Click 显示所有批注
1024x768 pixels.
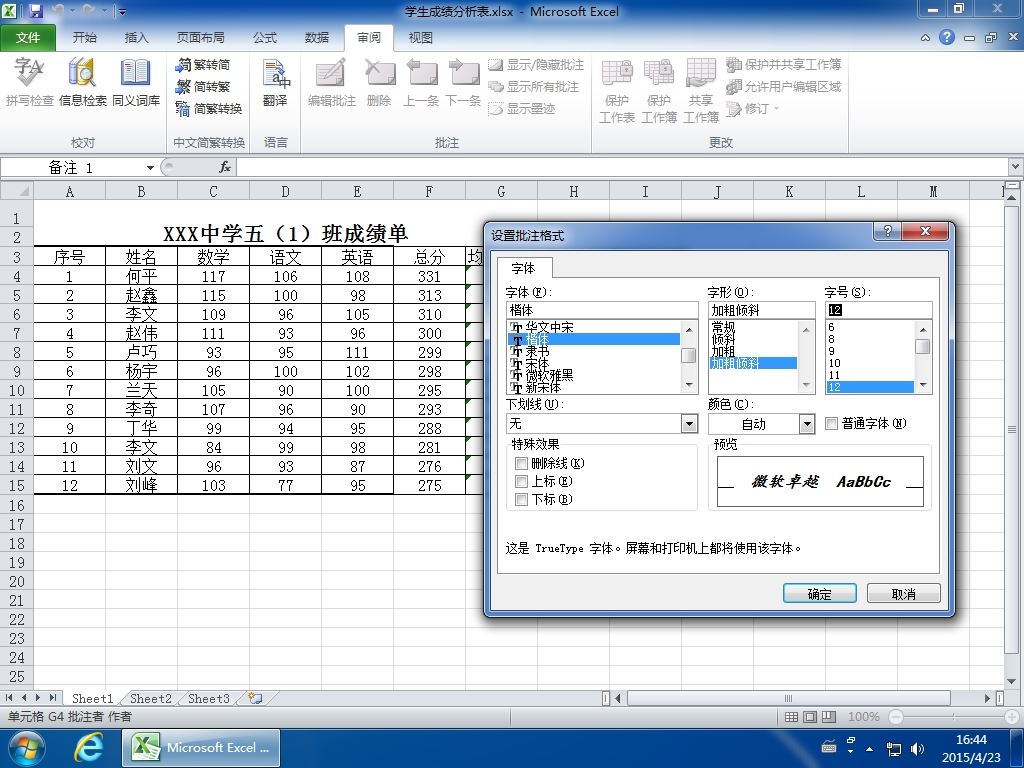click(534, 86)
